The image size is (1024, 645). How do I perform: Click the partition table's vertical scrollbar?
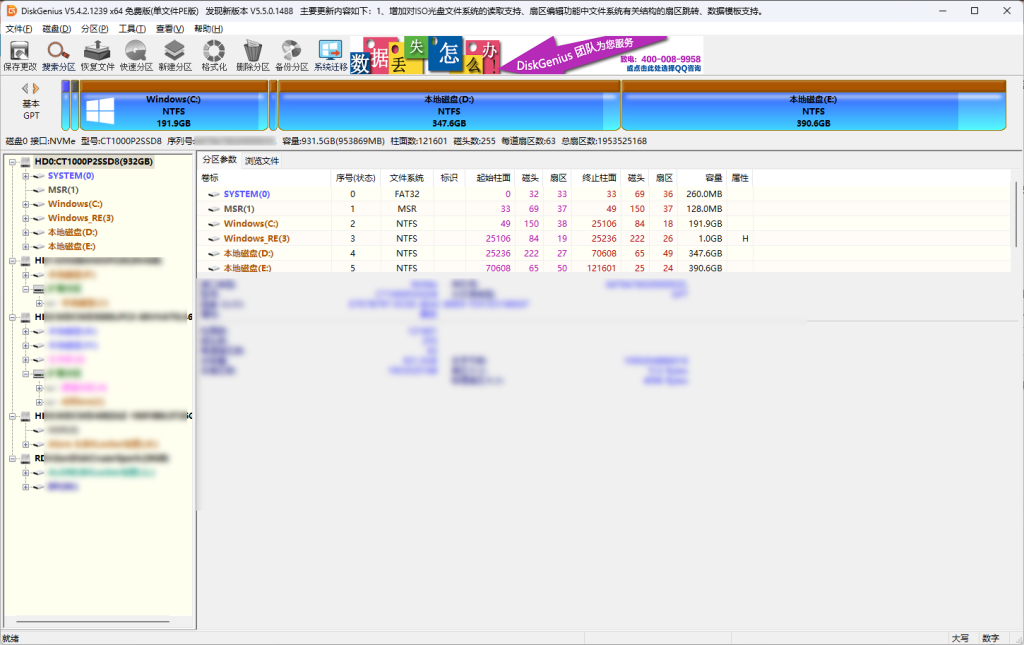(x=1016, y=215)
